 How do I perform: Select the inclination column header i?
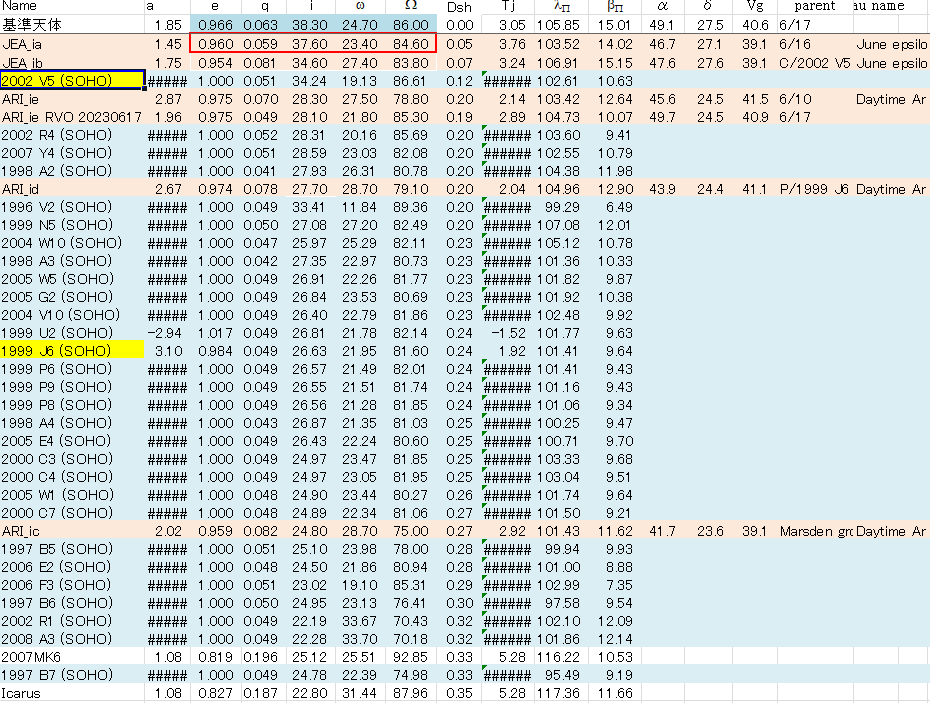tap(310, 7)
